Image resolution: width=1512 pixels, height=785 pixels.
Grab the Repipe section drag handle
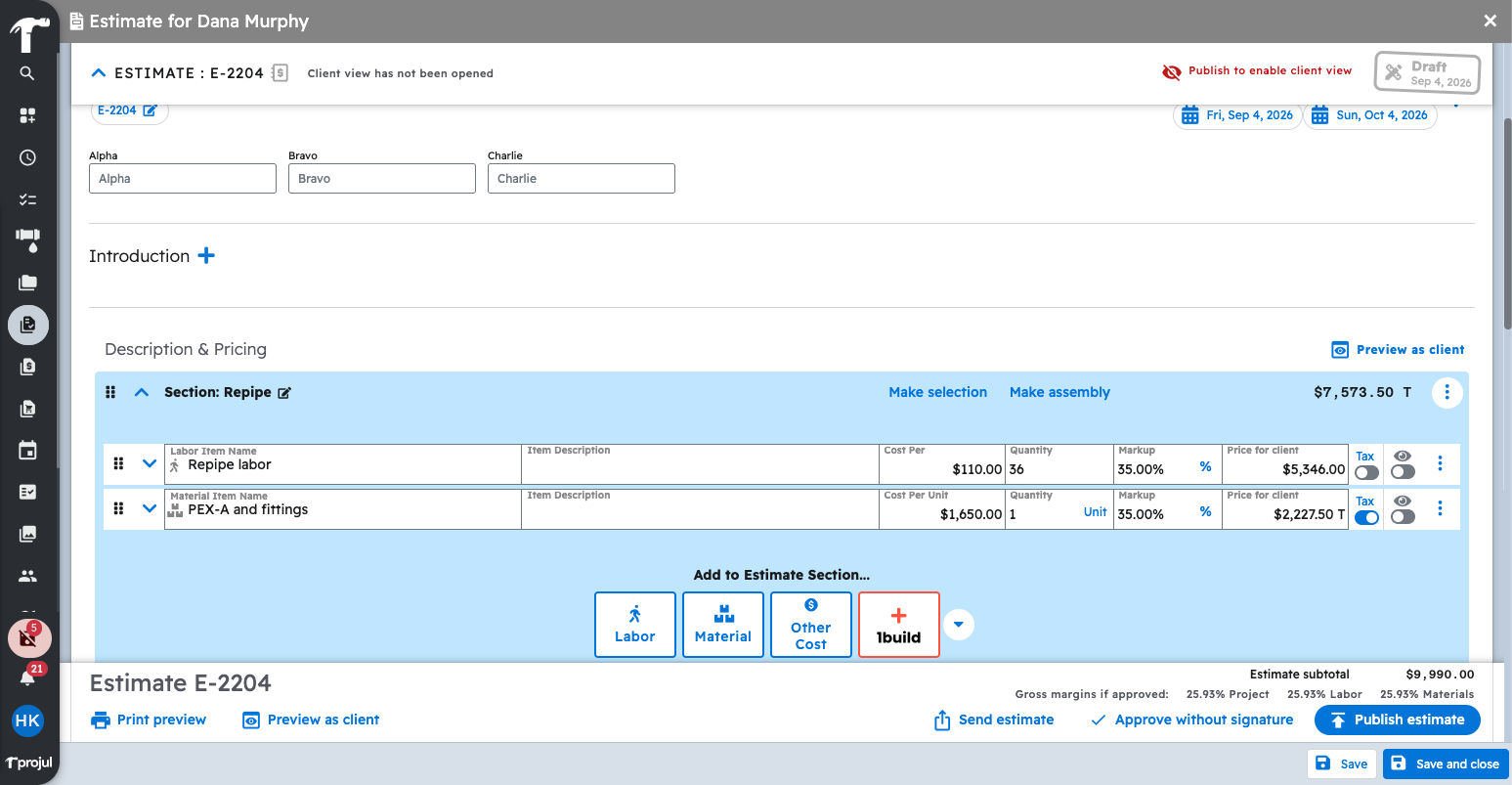110,392
